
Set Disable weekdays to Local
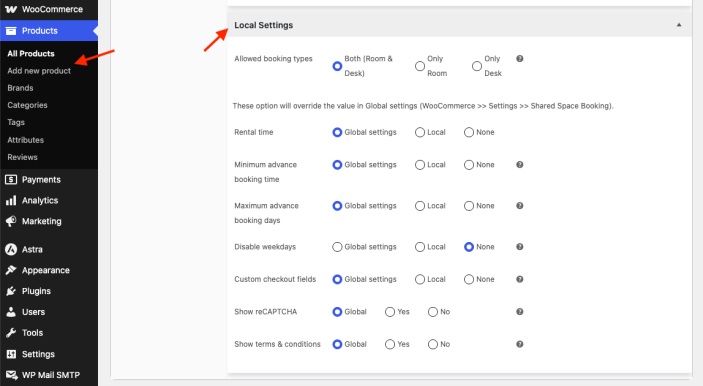tap(420, 247)
